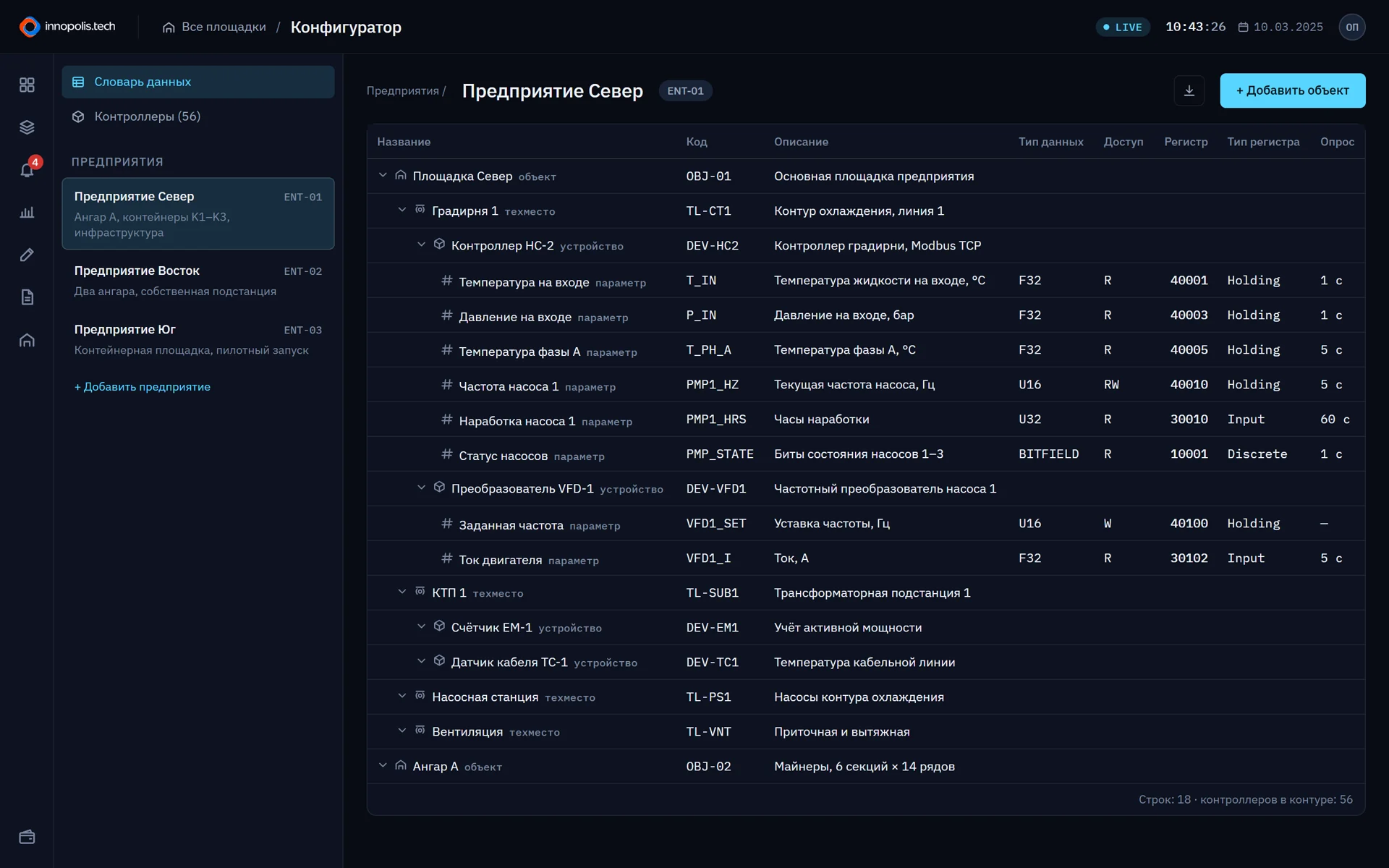Expand the Ангар А object row
The height and width of the screenshot is (868, 1389).
coord(383,765)
